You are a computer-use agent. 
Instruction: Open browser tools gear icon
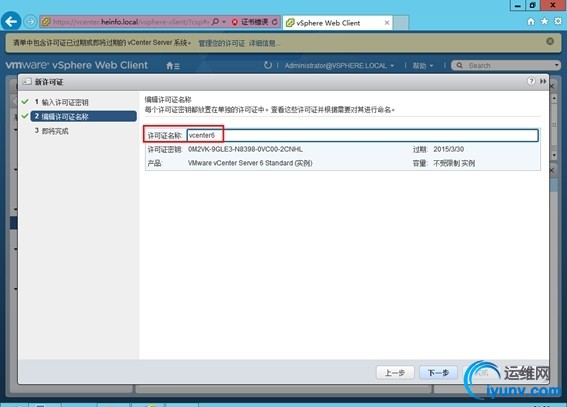point(558,22)
